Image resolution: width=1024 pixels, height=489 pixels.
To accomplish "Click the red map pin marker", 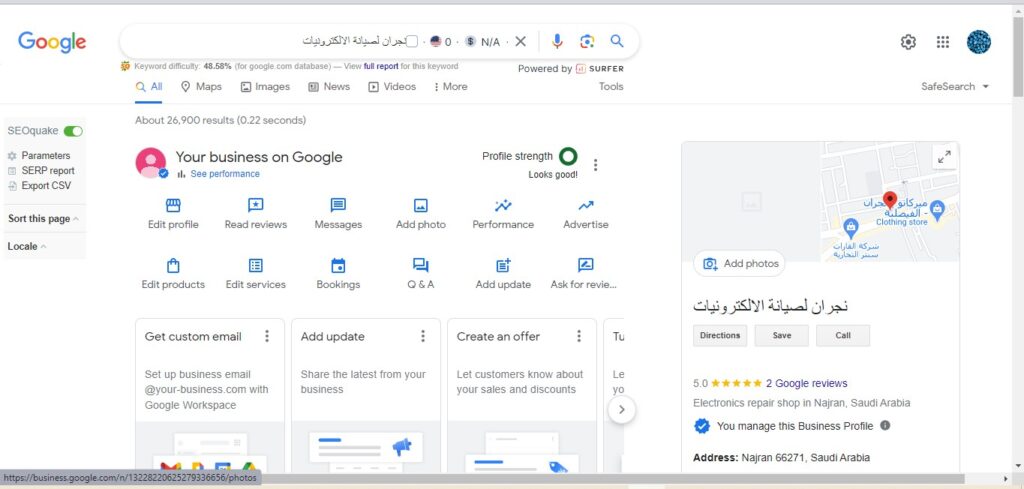I will click(x=889, y=200).
